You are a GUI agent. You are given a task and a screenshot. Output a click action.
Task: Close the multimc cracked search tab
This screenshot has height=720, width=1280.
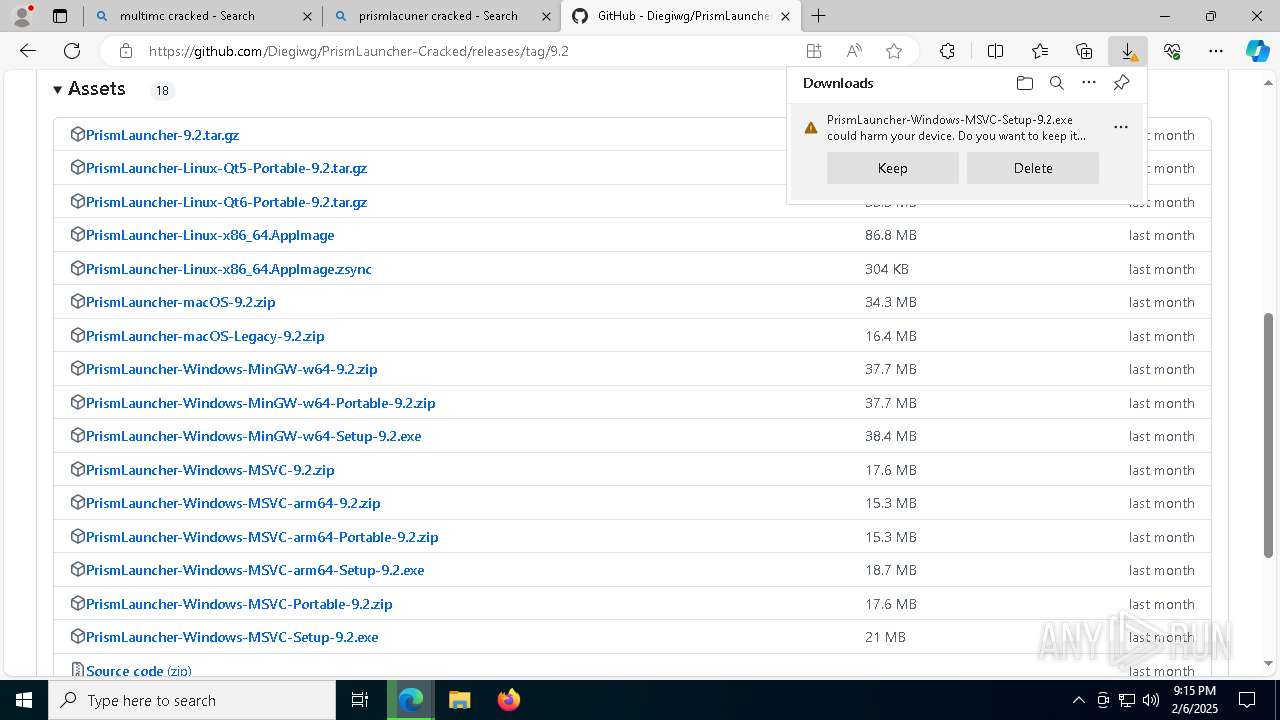(307, 16)
